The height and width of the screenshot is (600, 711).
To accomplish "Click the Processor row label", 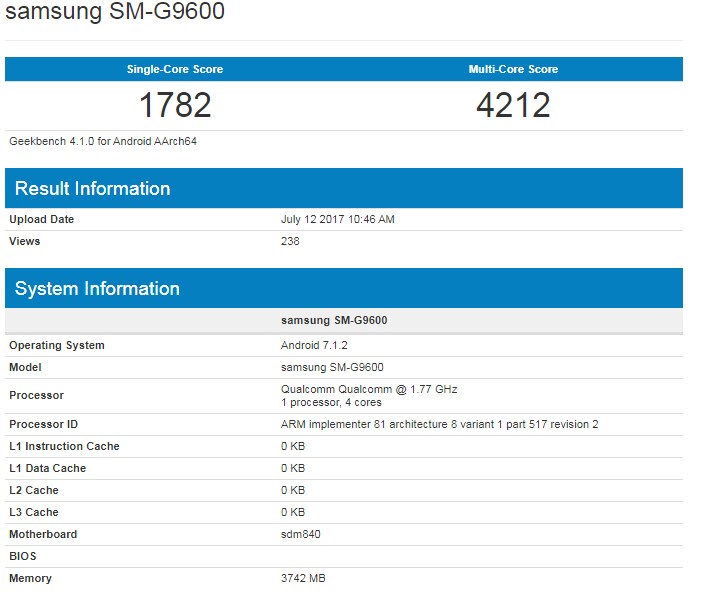I will pos(36,395).
